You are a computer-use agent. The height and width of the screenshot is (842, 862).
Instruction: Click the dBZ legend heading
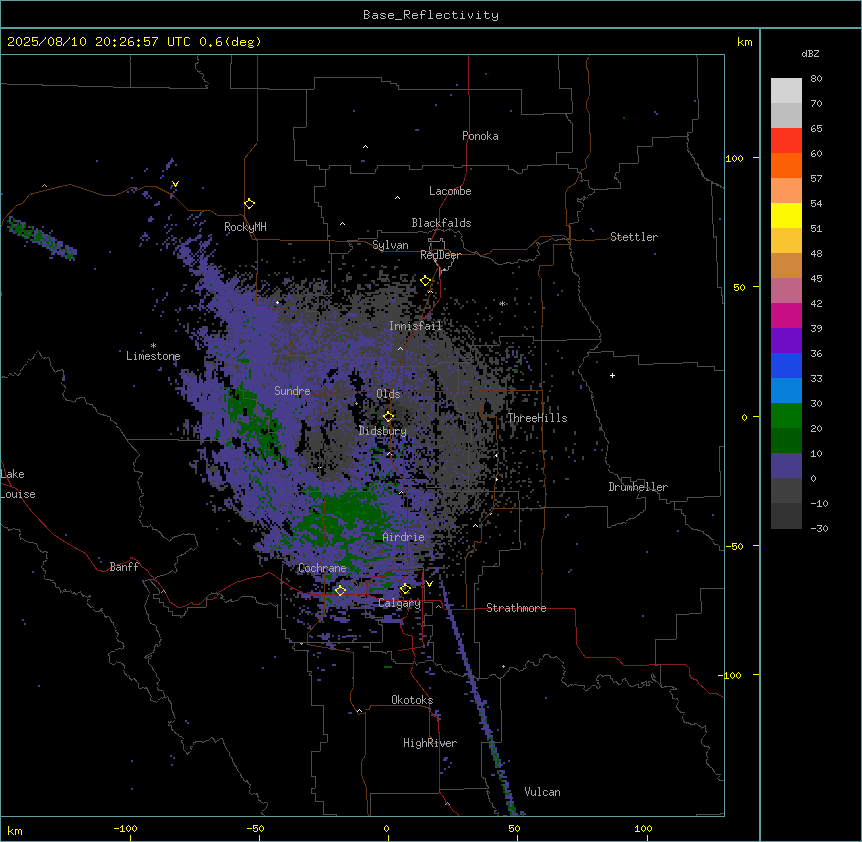pos(810,54)
